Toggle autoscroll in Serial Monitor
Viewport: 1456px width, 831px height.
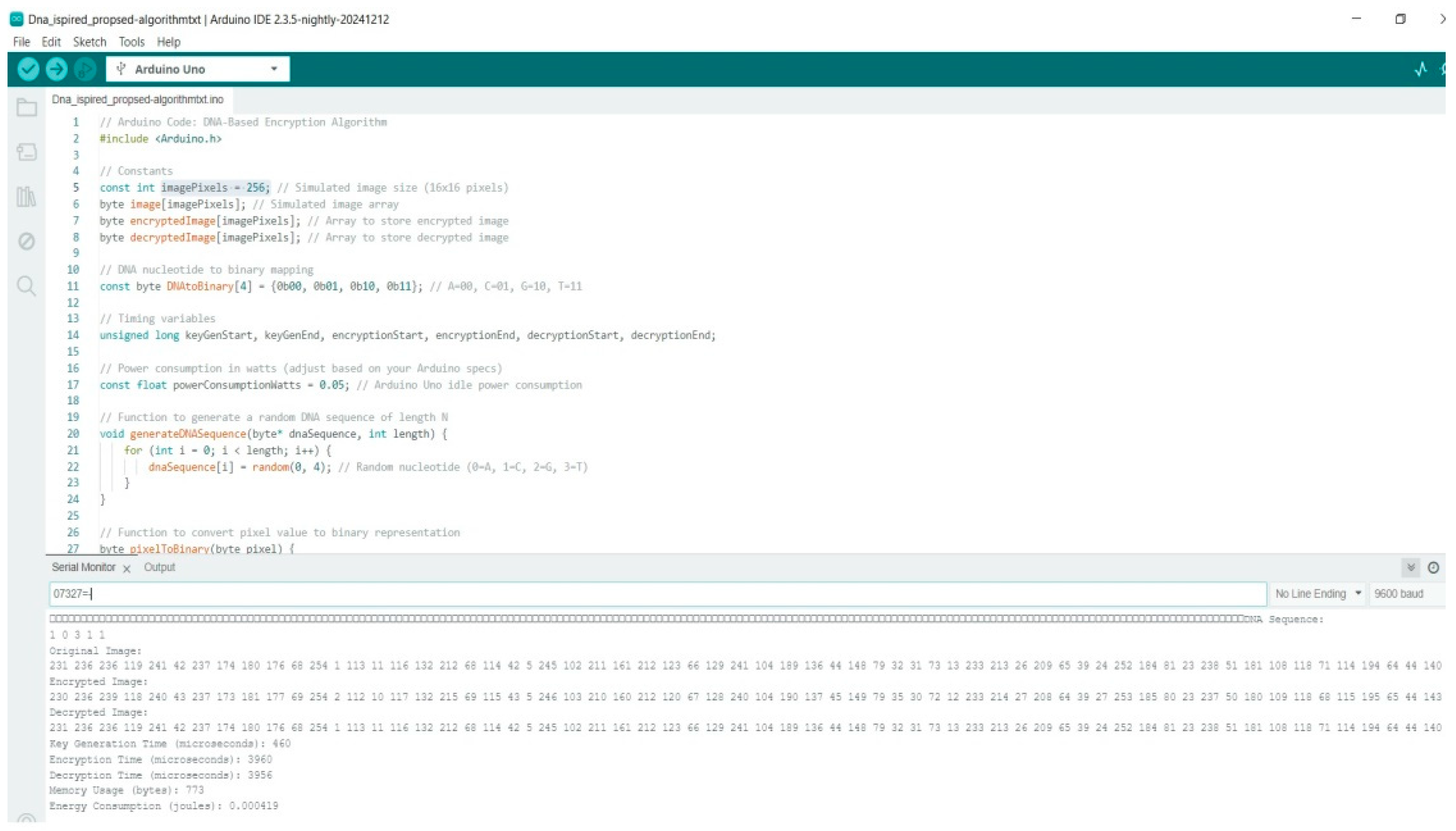tap(1410, 567)
